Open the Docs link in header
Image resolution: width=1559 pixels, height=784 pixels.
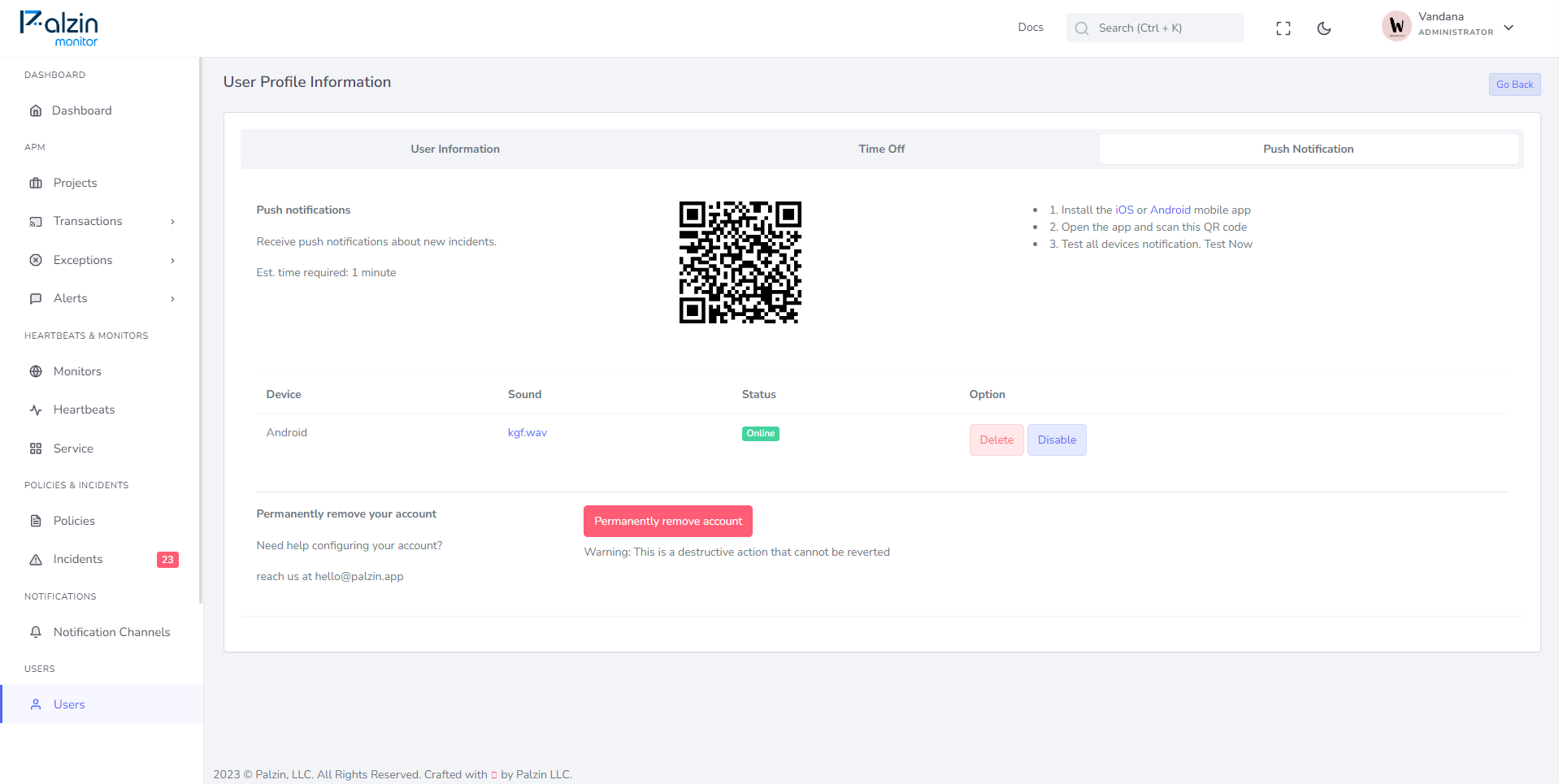point(1031,28)
